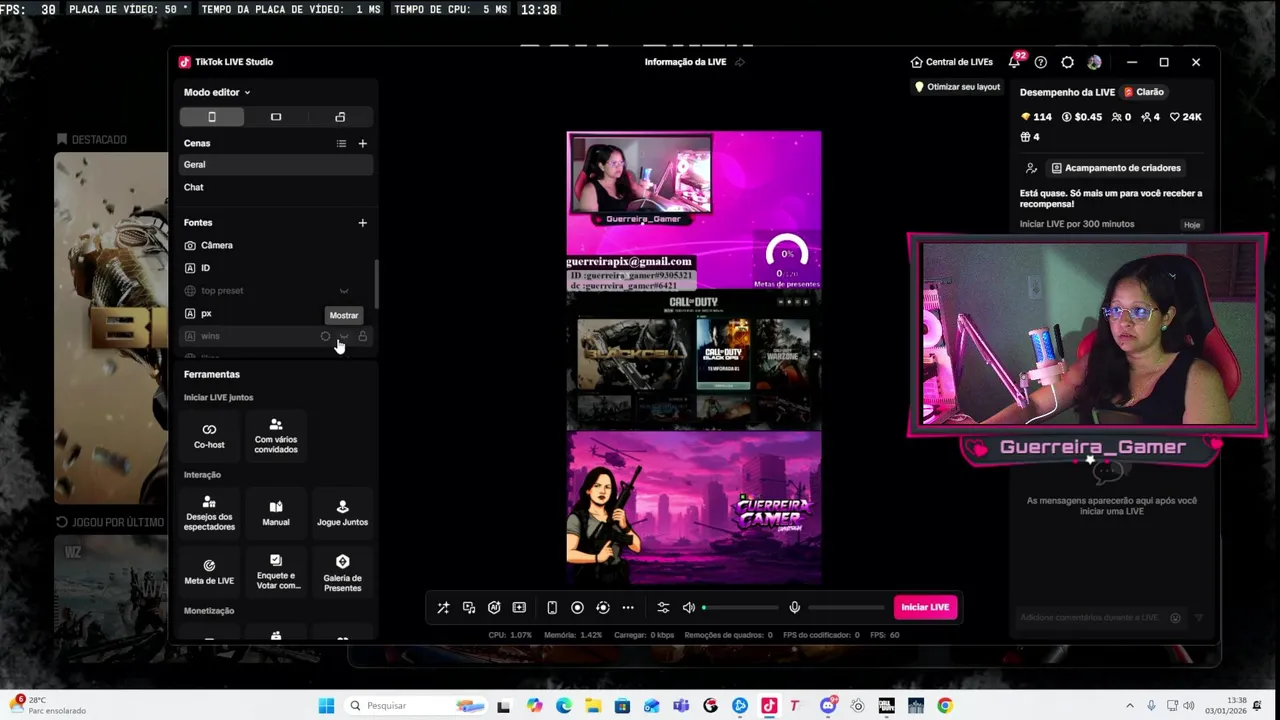The width and height of the screenshot is (1280, 720).
Task: Select the px text source
Action: click(276, 314)
